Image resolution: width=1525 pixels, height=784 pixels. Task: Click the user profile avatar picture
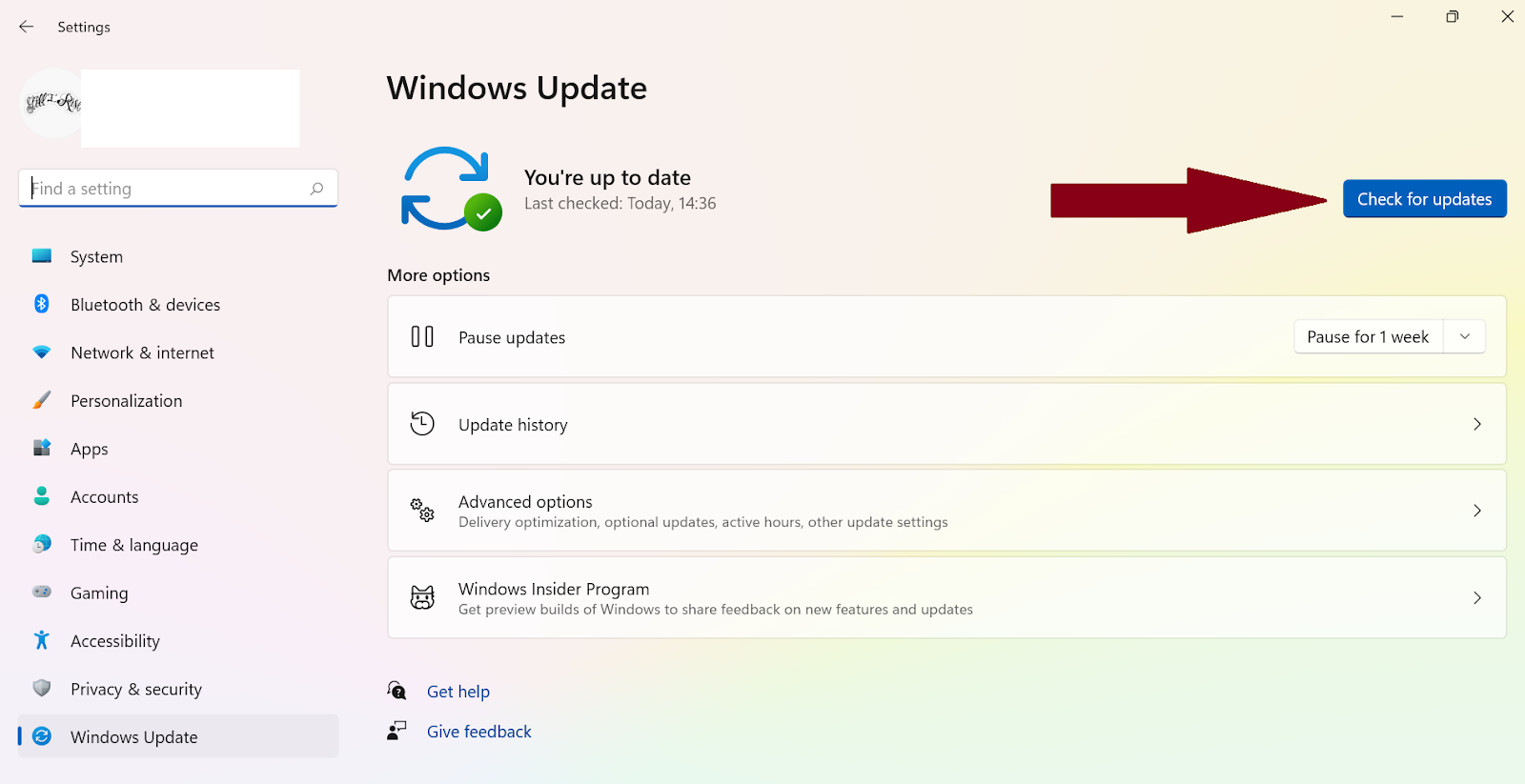pyautogui.click(x=51, y=104)
